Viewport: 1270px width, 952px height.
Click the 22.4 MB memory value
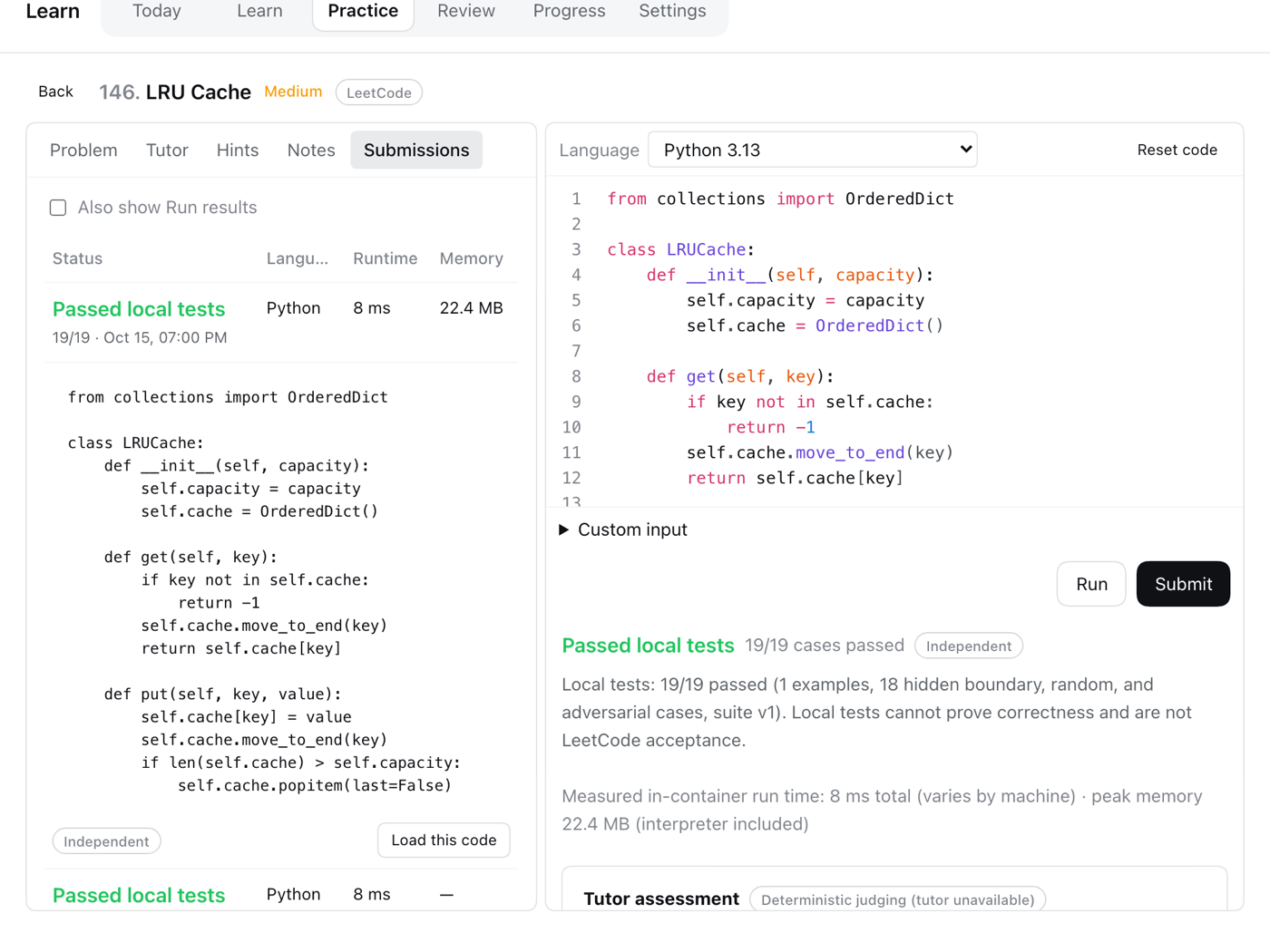(471, 308)
